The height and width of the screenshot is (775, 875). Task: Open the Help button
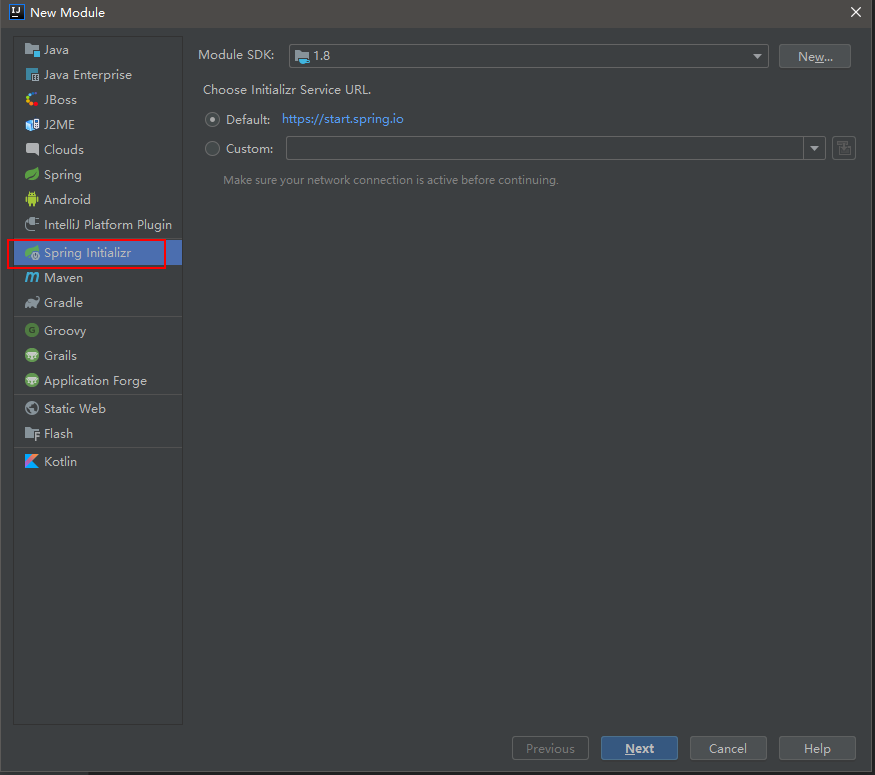pos(817,748)
